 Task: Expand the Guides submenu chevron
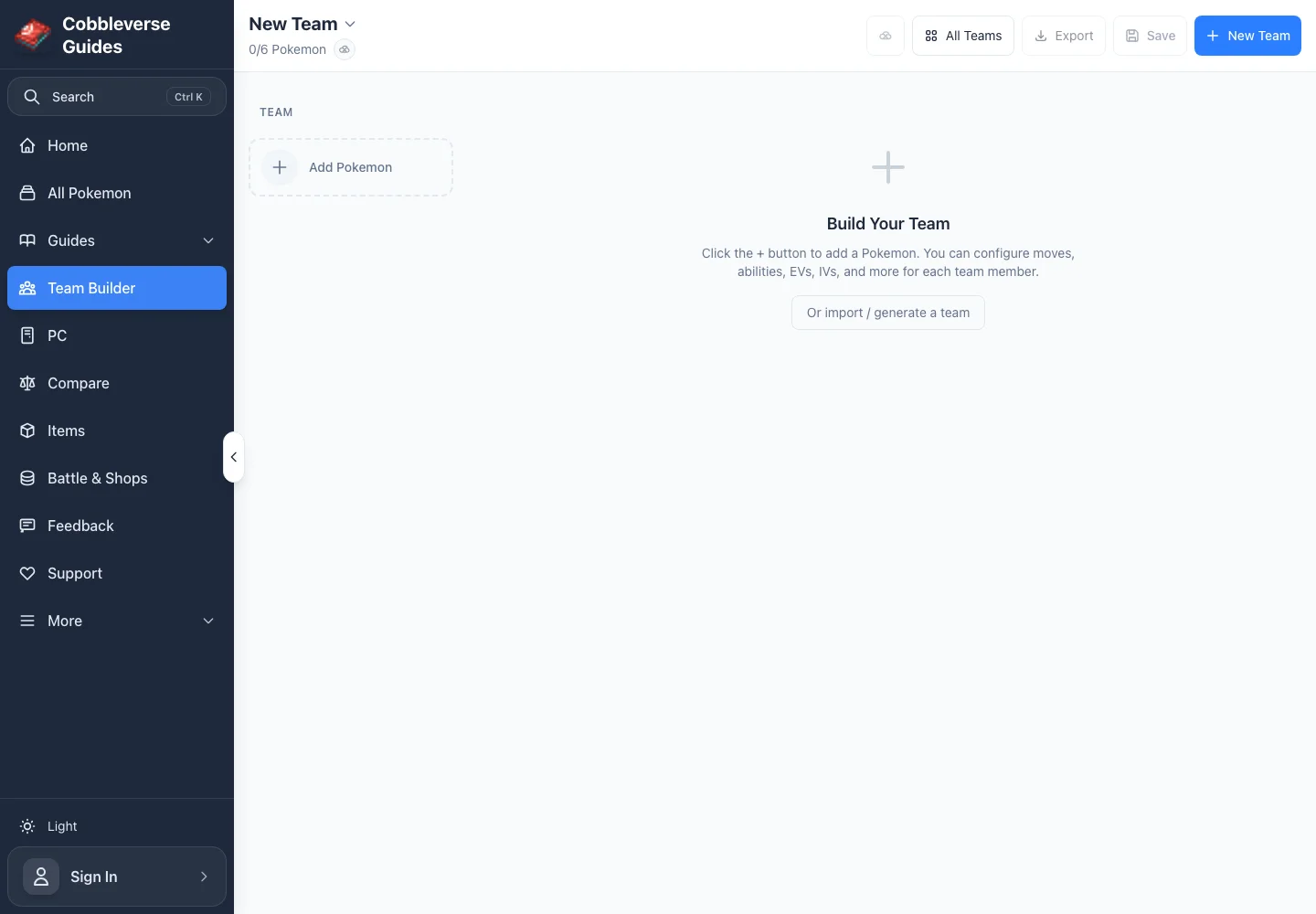coord(208,240)
